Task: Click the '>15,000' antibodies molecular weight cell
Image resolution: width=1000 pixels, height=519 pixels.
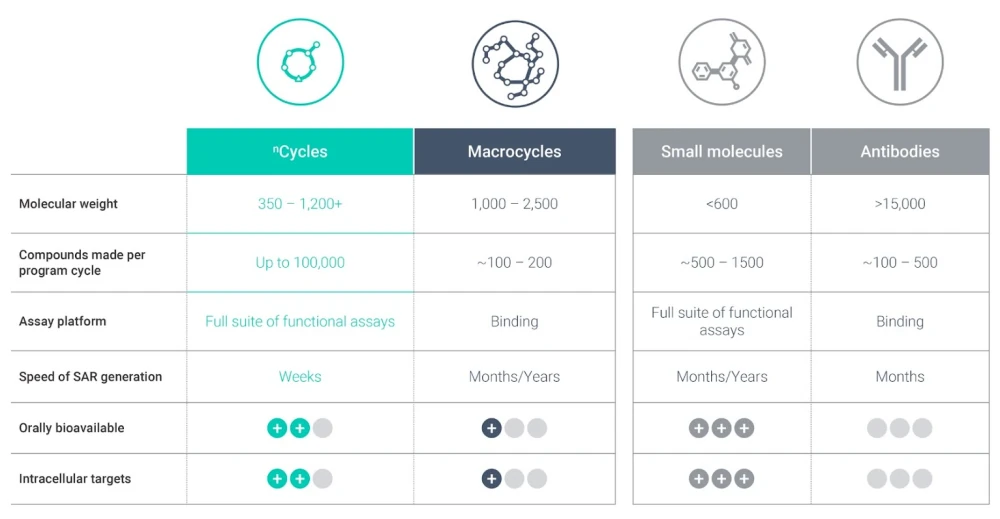Action: (x=900, y=204)
